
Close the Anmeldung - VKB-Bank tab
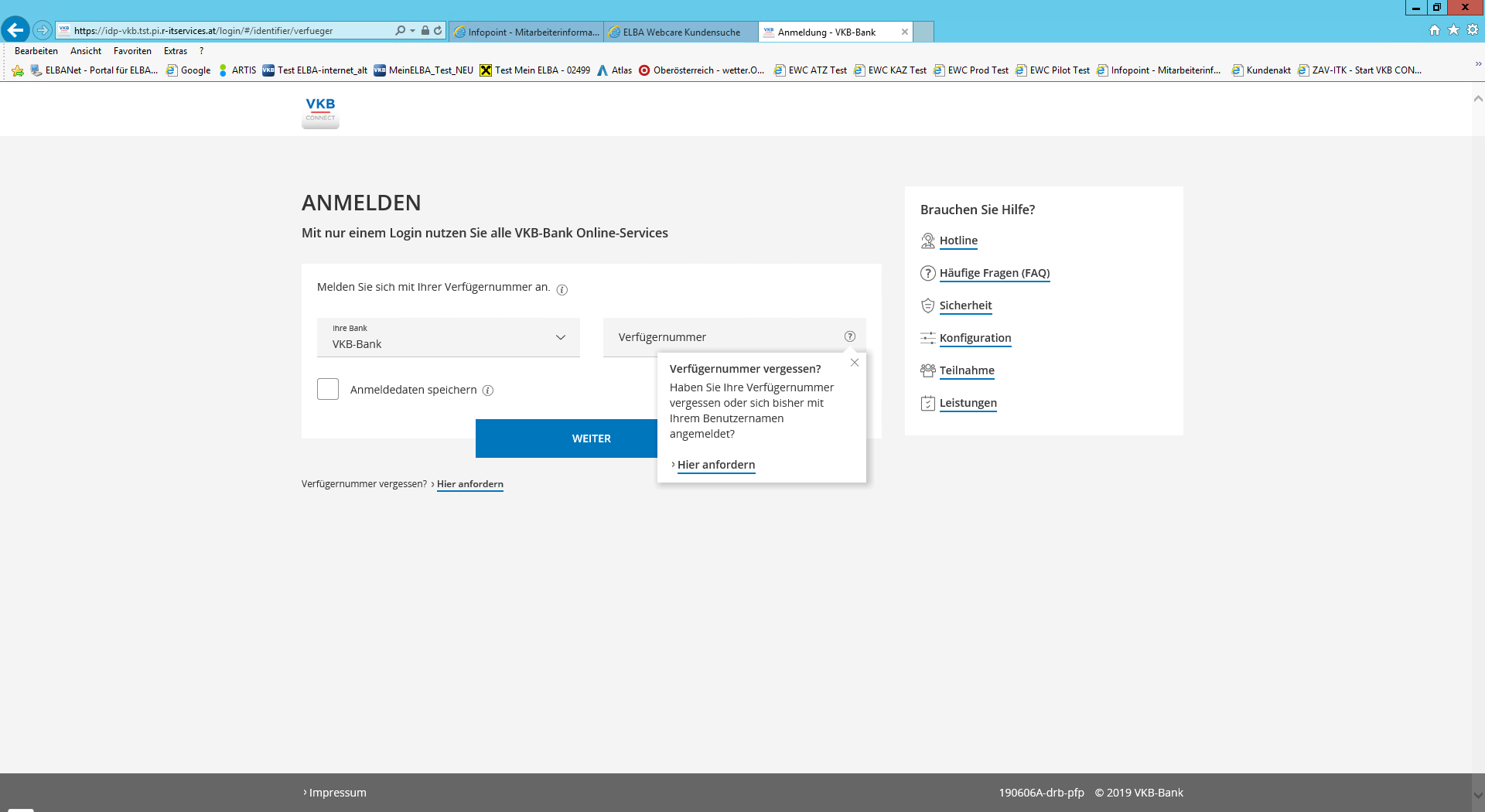point(905,32)
